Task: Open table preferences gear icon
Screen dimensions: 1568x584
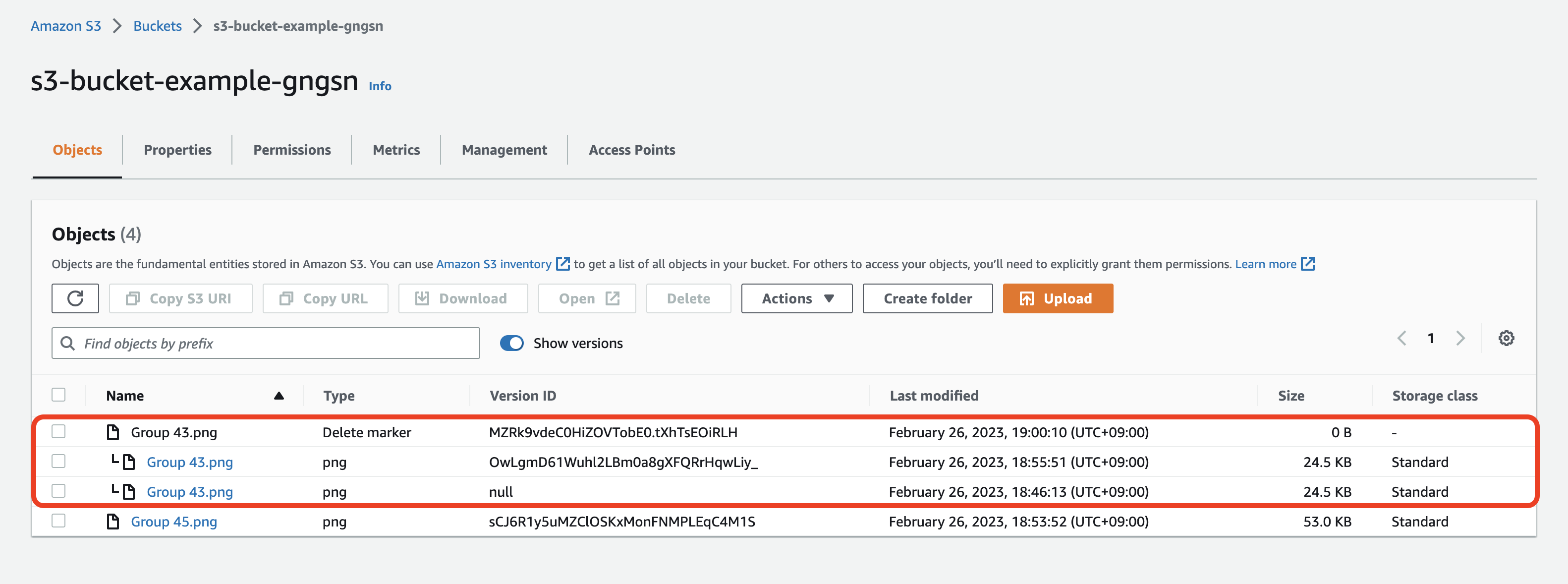Action: (1506, 338)
